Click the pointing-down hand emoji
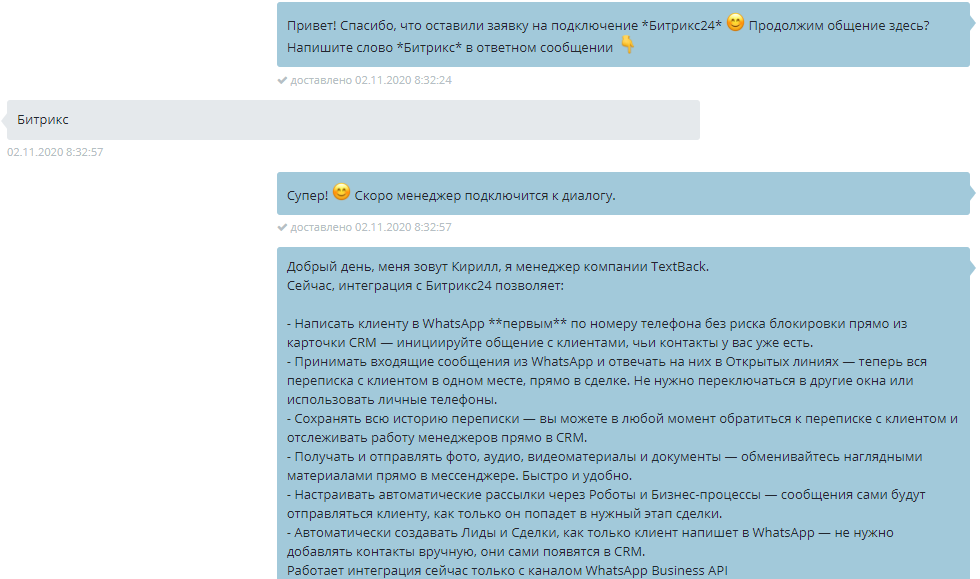 (x=628, y=44)
